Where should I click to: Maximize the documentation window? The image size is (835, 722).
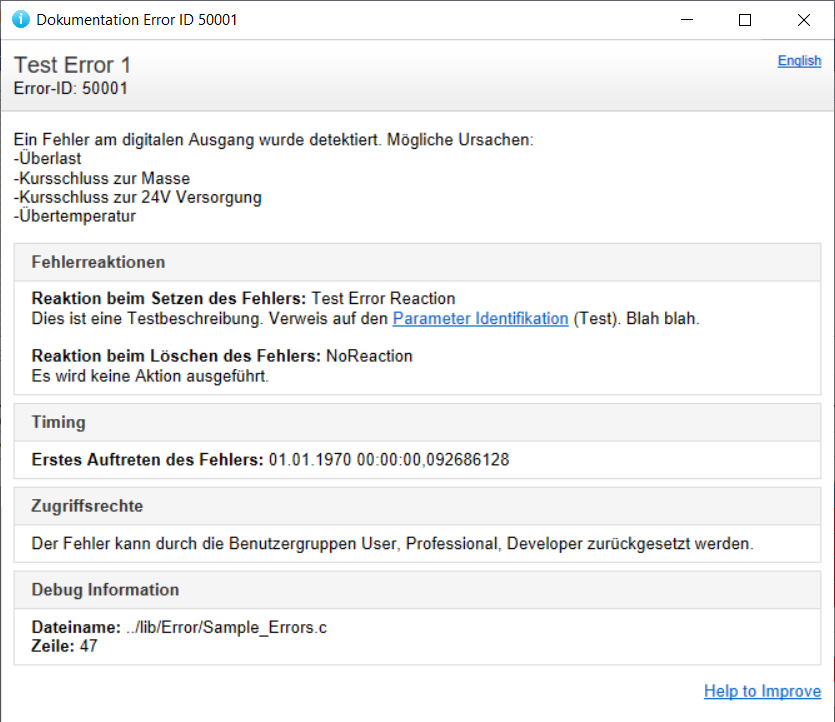744,20
